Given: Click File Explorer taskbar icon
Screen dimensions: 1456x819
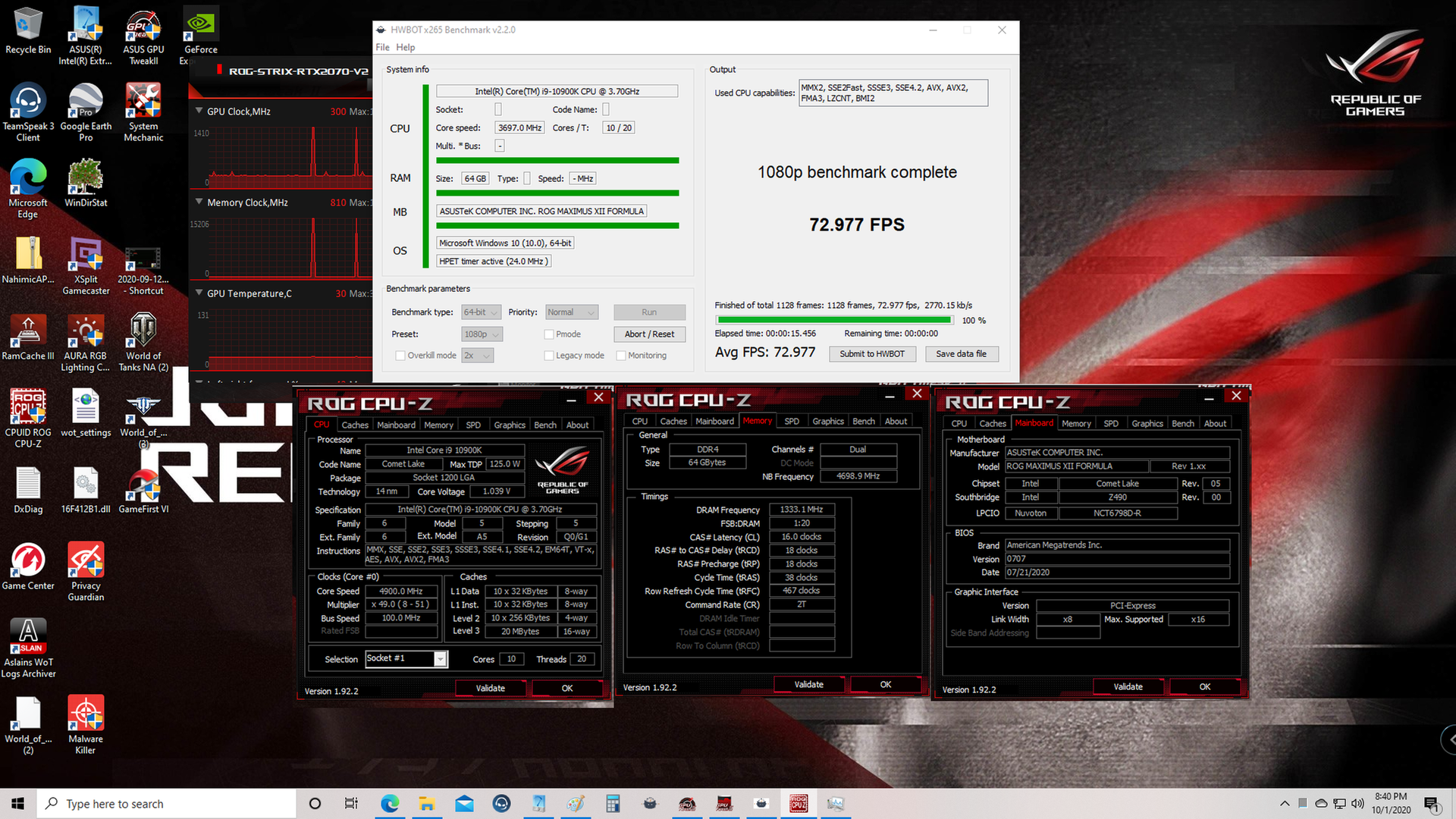Looking at the screenshot, I should [x=427, y=803].
